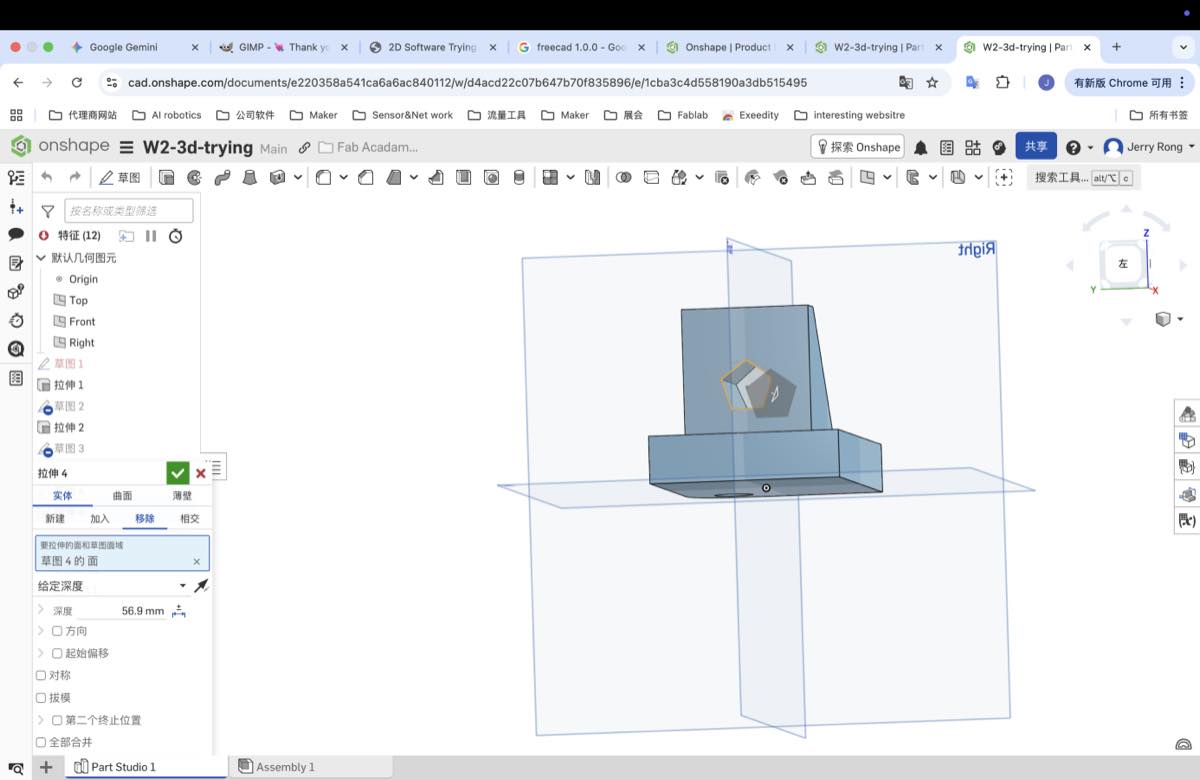The height and width of the screenshot is (780, 1200).
Task: Select the 新建 operation tab
Action: coord(55,518)
